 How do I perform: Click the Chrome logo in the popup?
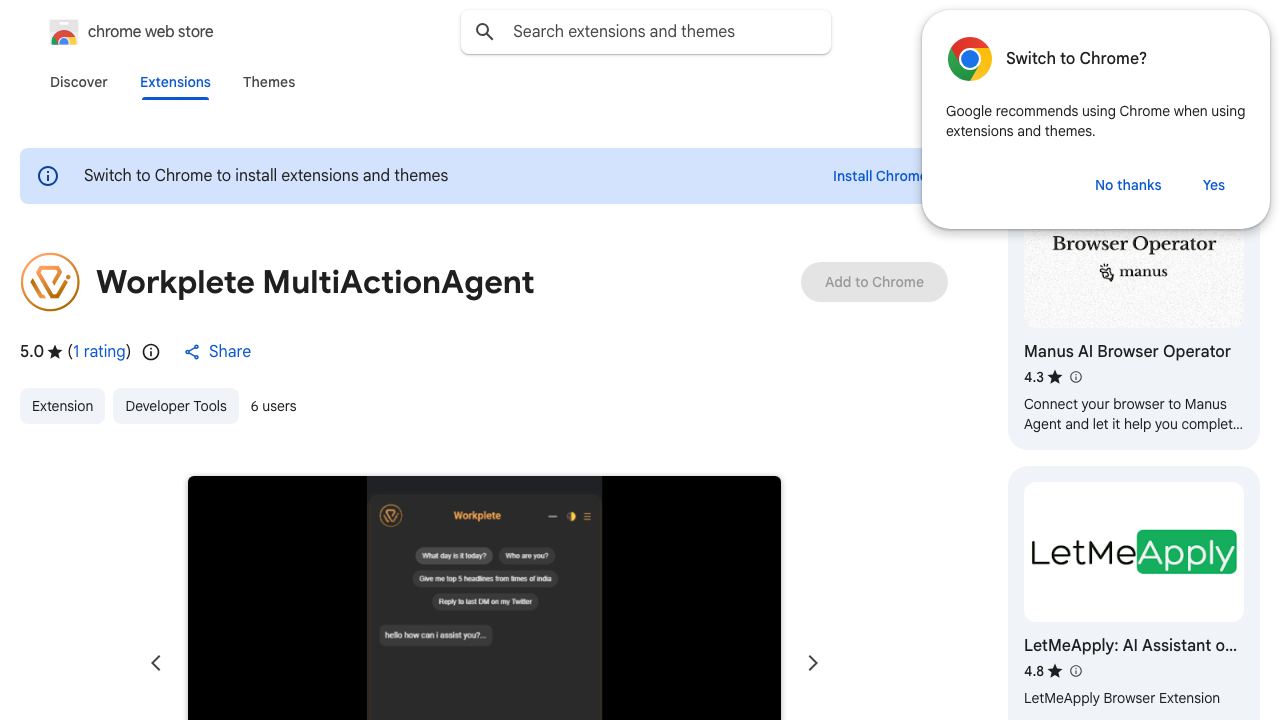click(x=970, y=59)
